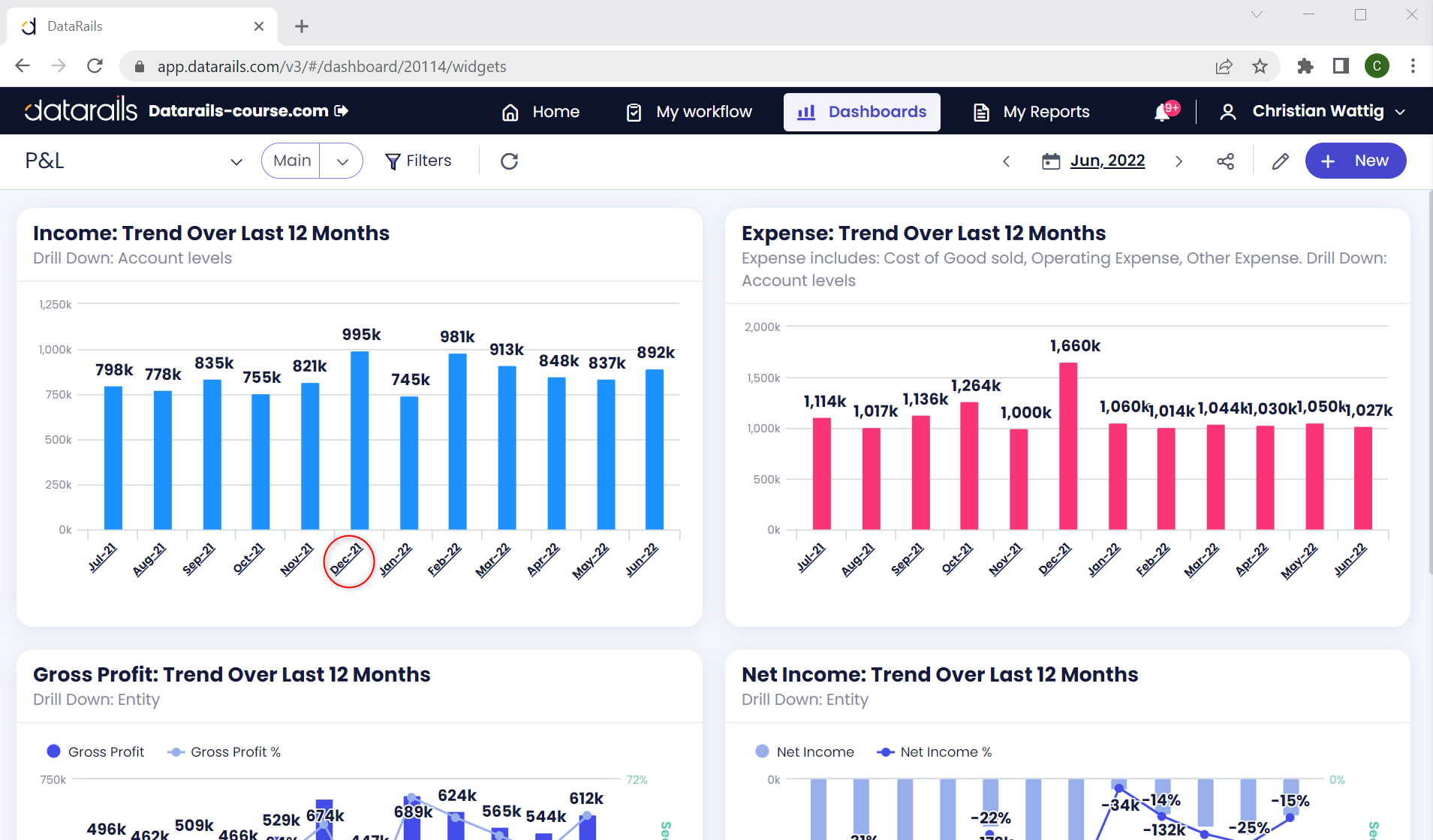
Task: Click the Main view button
Action: coord(292,161)
